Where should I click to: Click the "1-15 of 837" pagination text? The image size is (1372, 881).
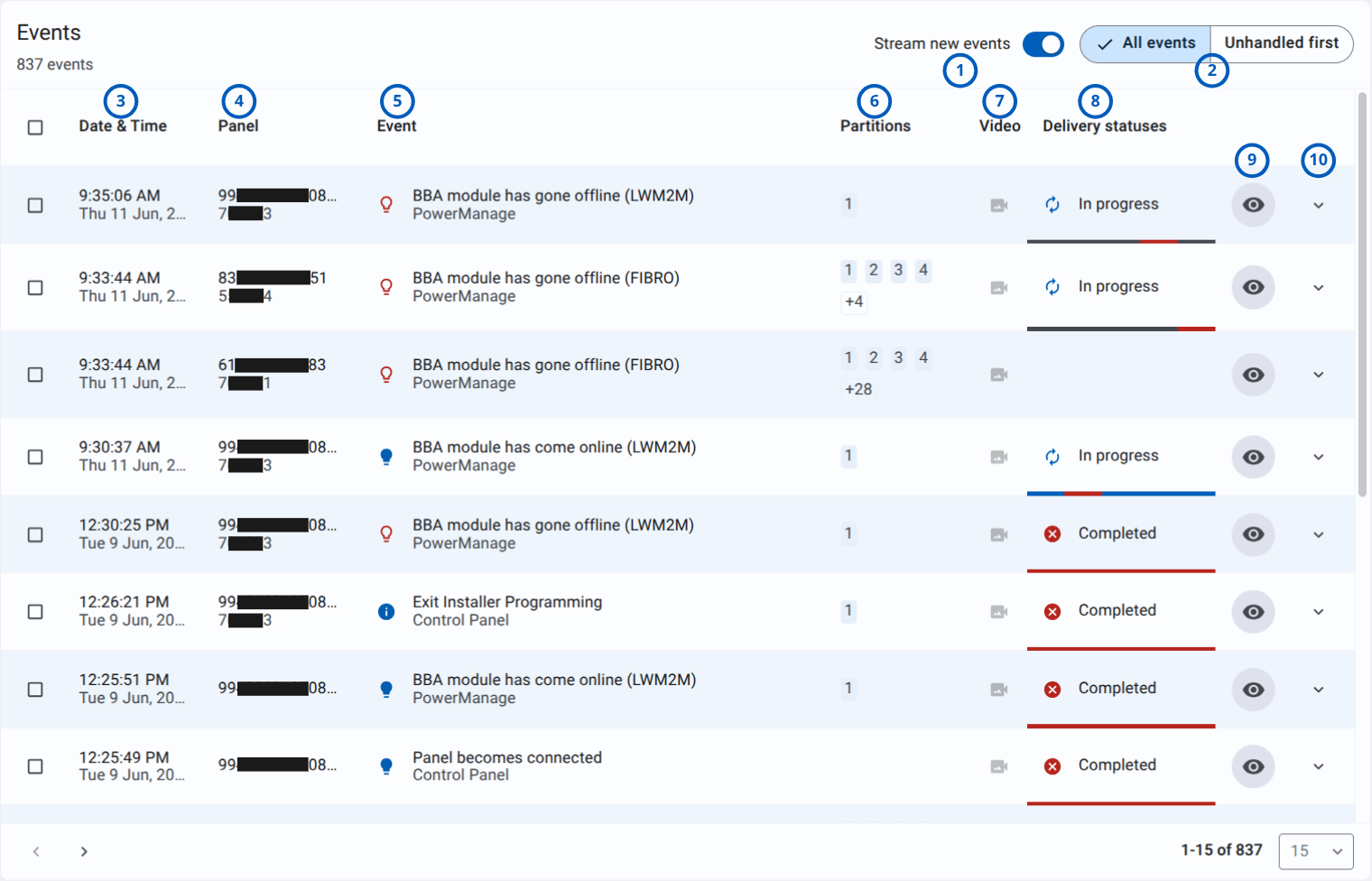point(1222,850)
